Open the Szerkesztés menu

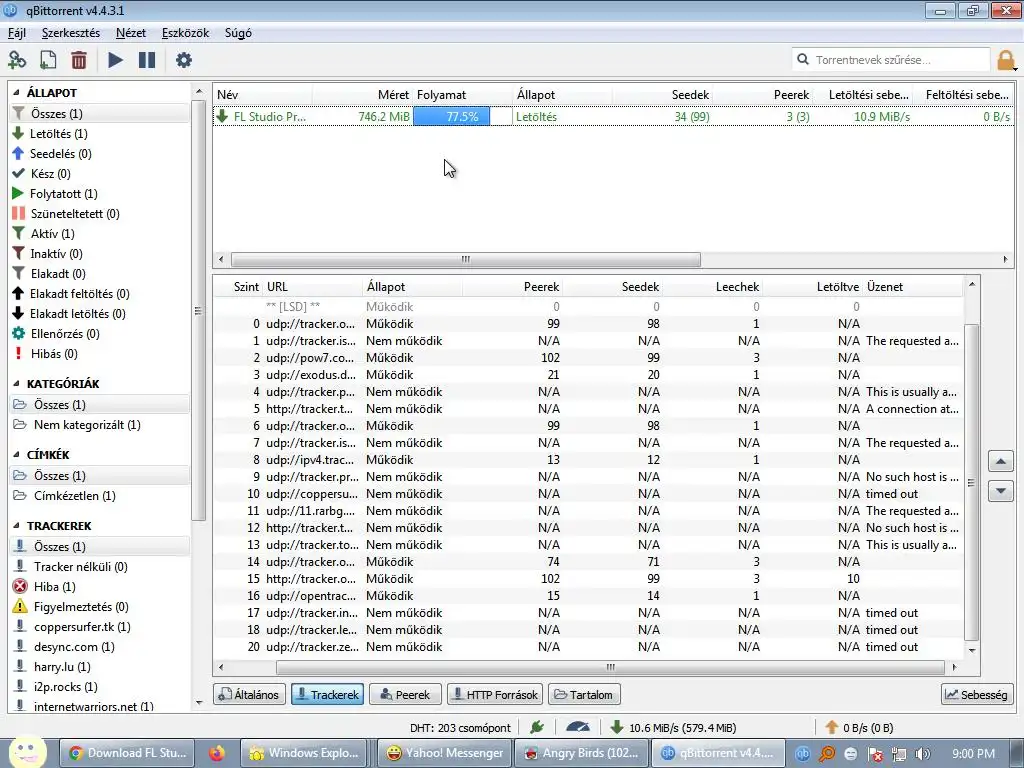point(71,33)
